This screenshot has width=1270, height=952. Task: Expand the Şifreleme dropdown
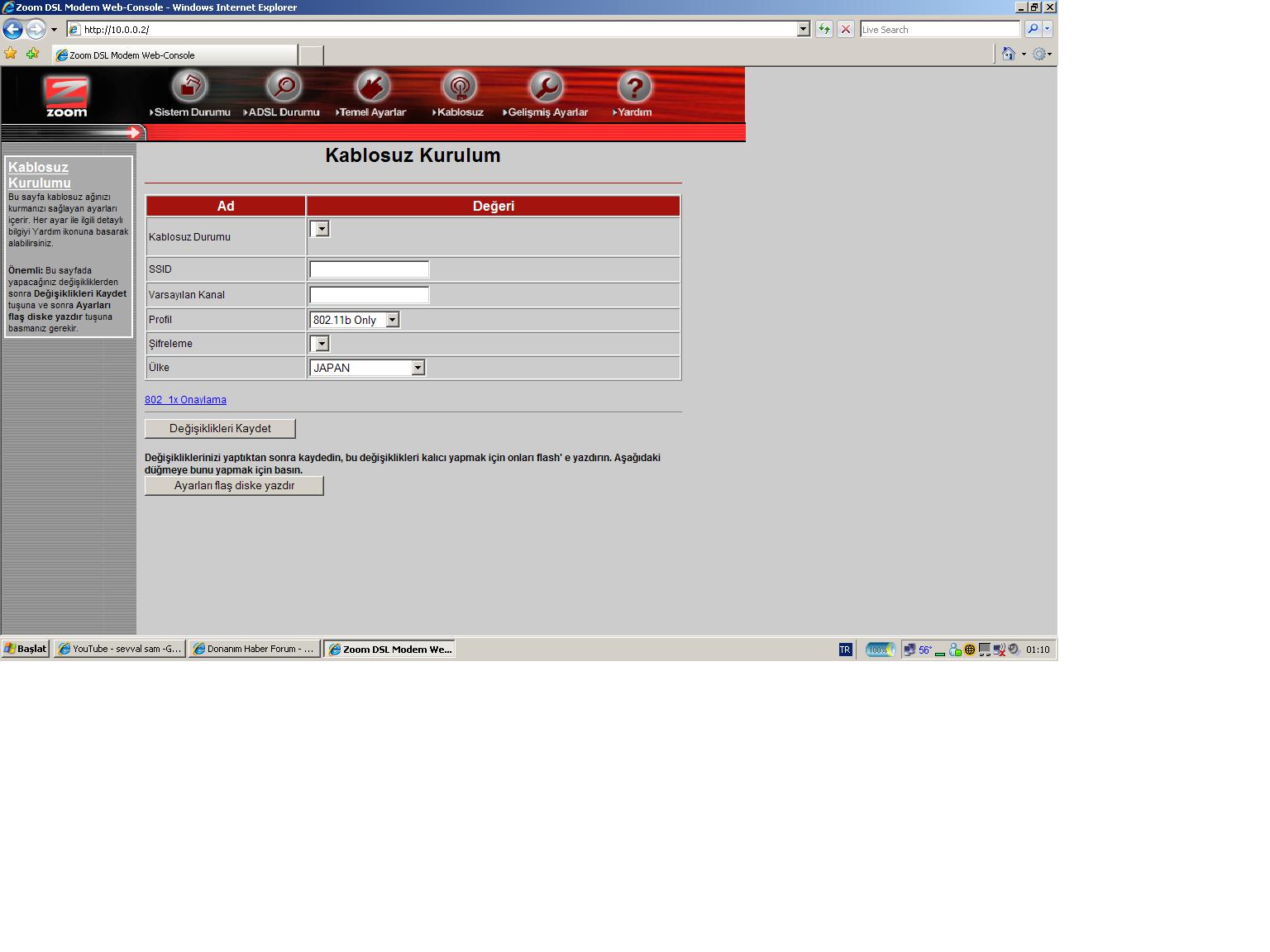click(322, 344)
